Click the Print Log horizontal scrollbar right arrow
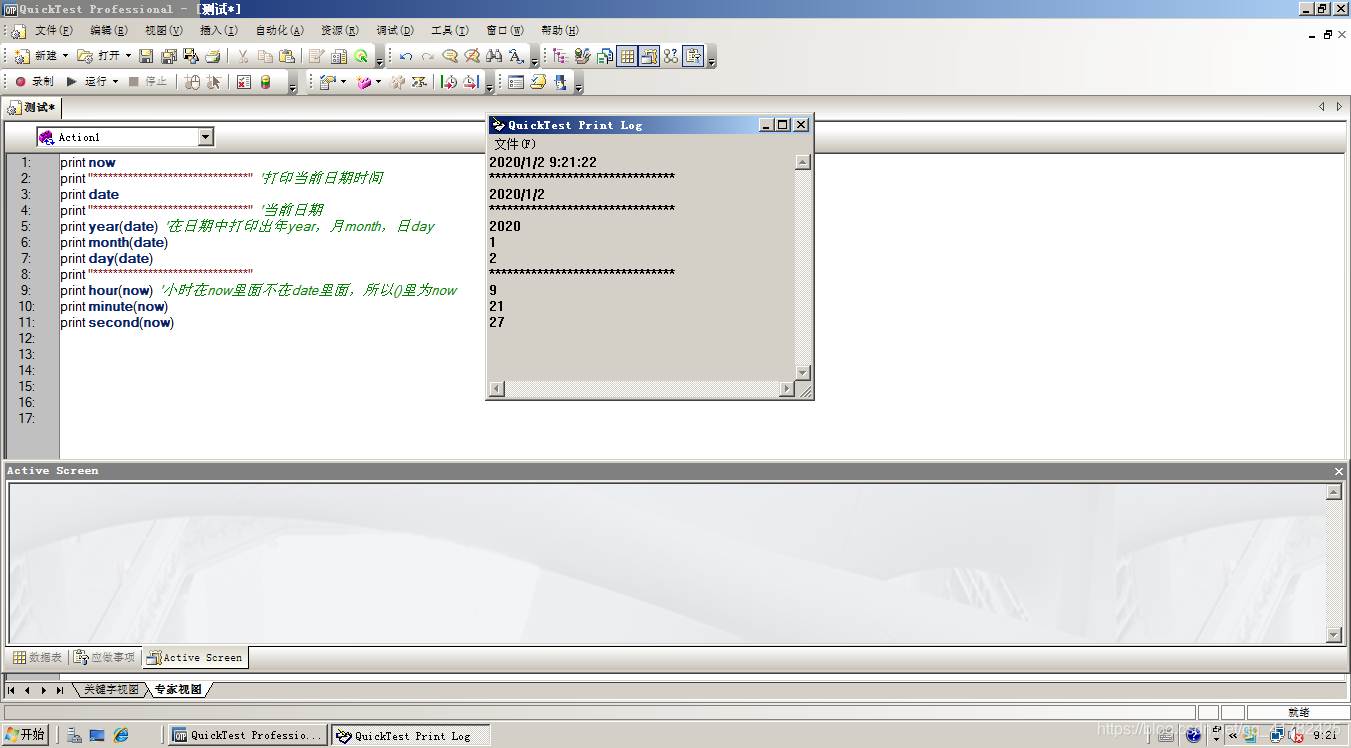1351x748 pixels. pos(786,389)
